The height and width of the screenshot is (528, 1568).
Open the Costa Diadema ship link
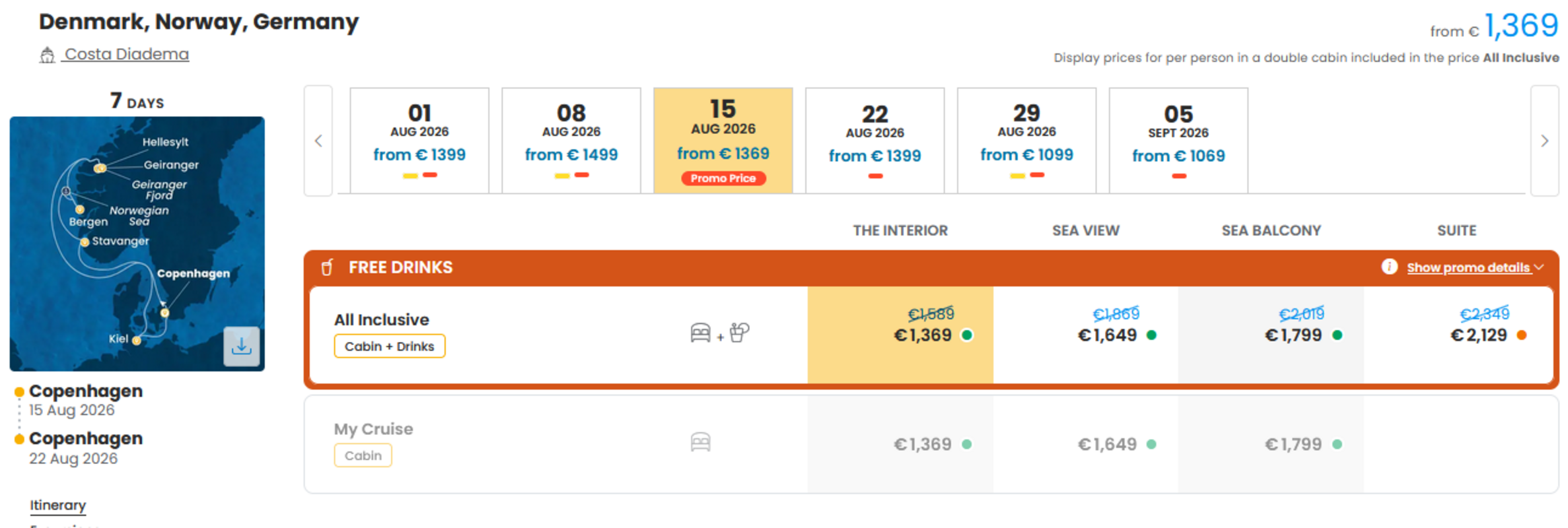pyautogui.click(x=126, y=54)
